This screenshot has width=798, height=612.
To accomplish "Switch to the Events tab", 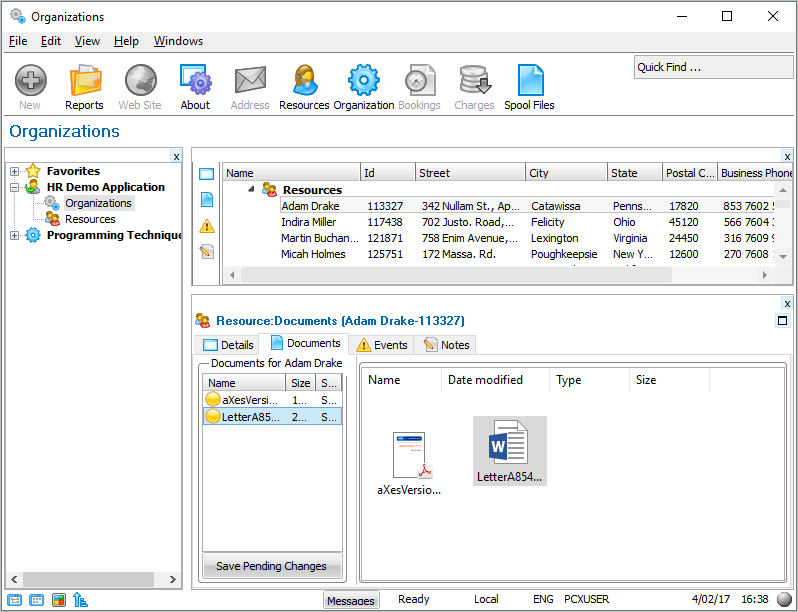I will click(x=382, y=345).
